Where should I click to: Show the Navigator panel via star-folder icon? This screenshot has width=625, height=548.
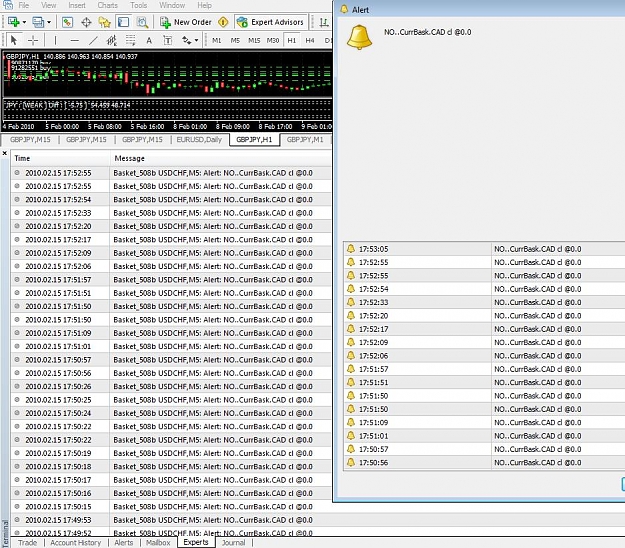pyautogui.click(x=104, y=22)
